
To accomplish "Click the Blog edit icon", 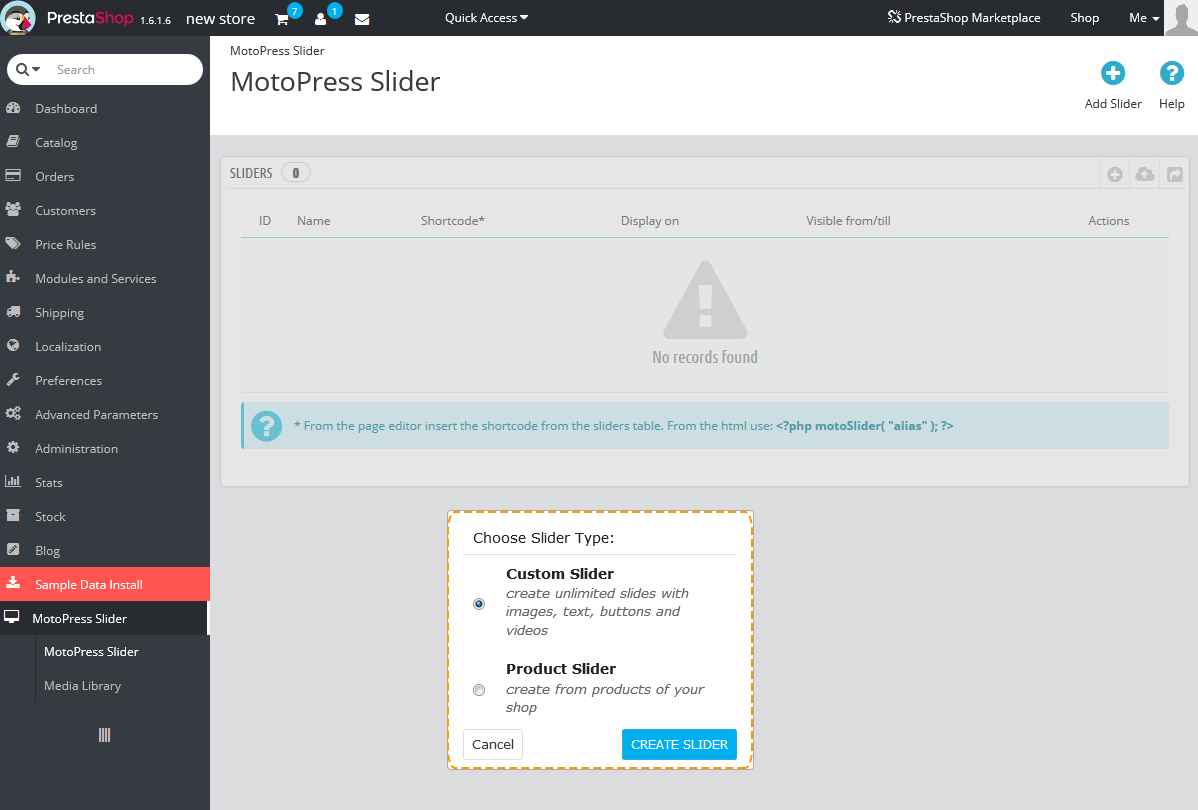I will [13, 549].
